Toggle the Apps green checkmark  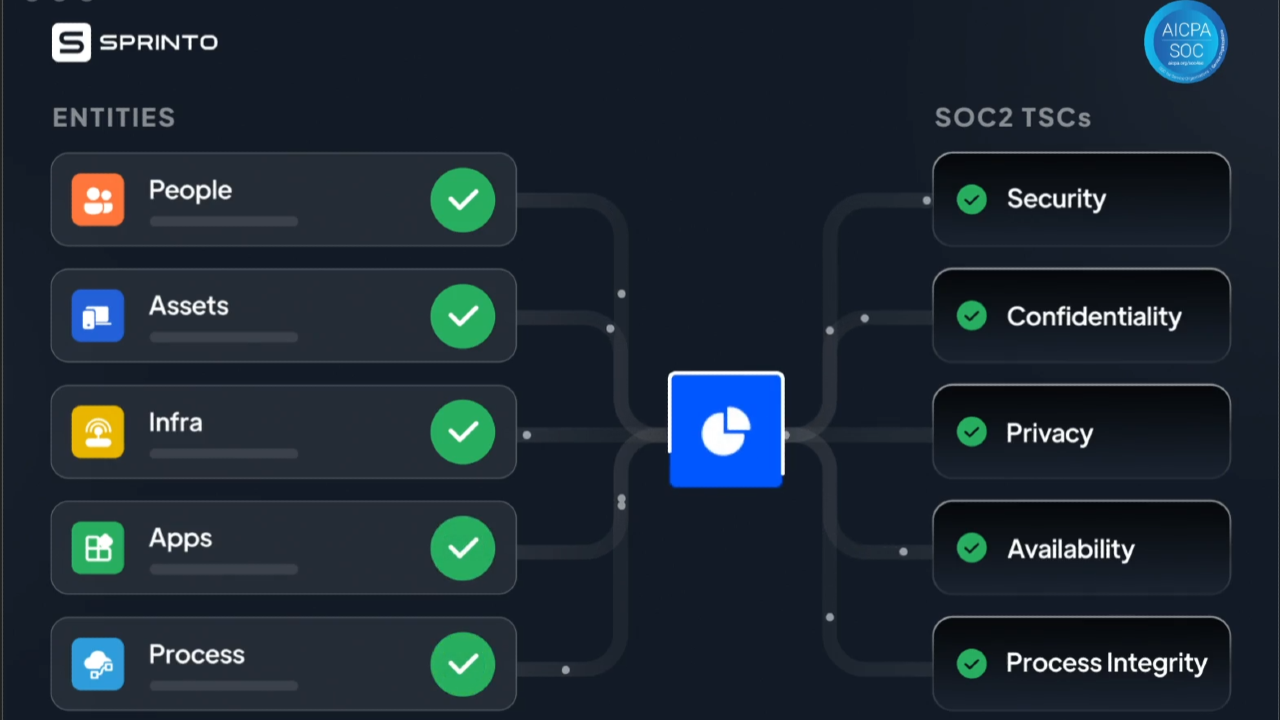coord(463,548)
